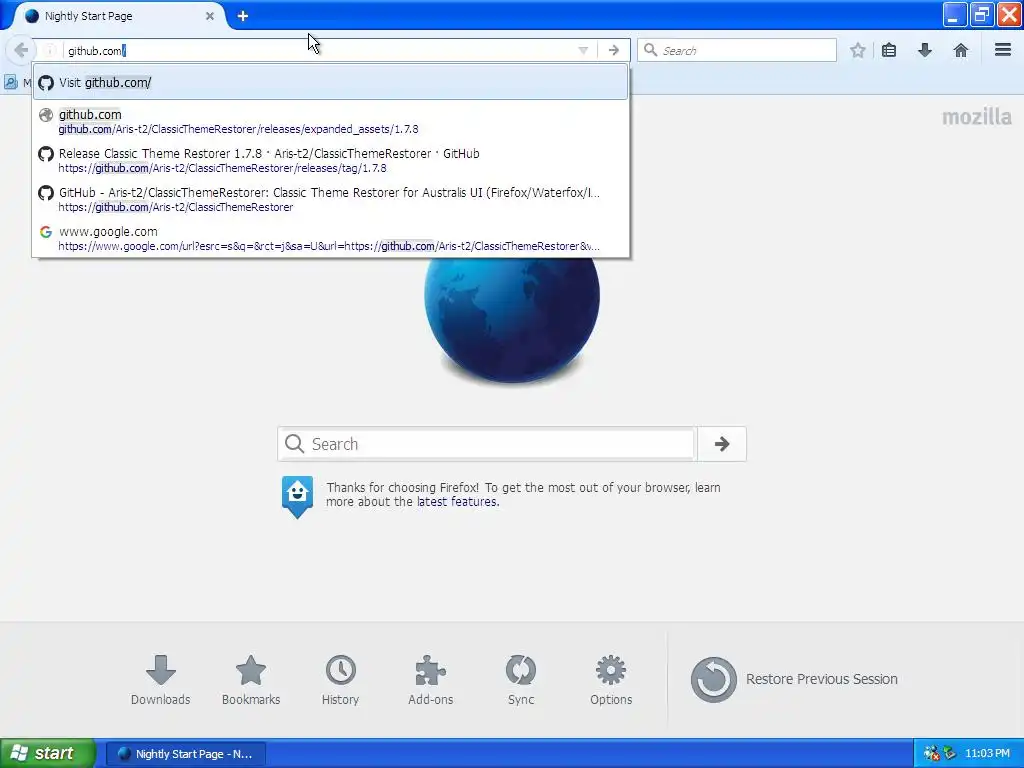Click the snippet house icon

tap(297, 496)
